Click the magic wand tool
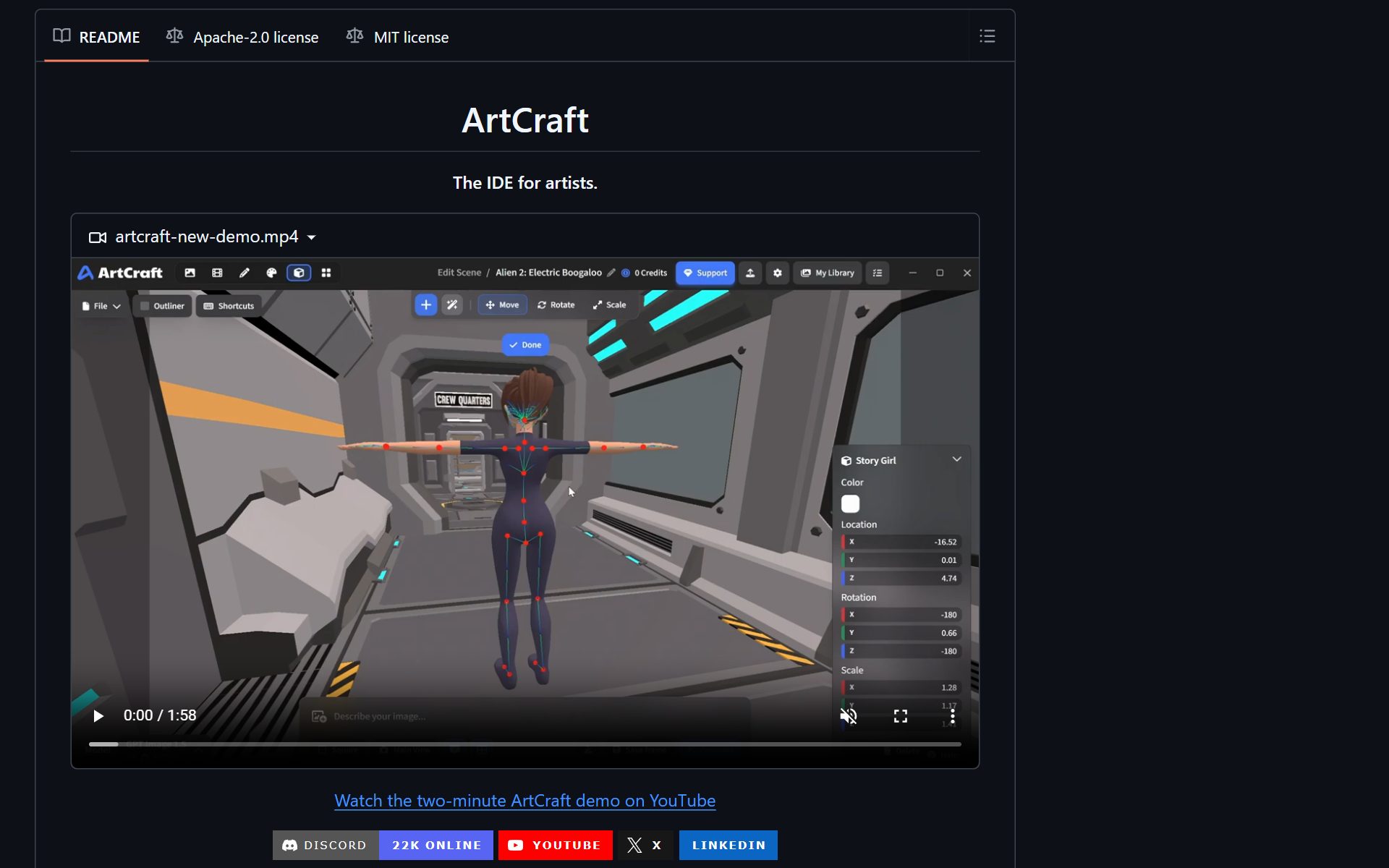 click(x=452, y=305)
